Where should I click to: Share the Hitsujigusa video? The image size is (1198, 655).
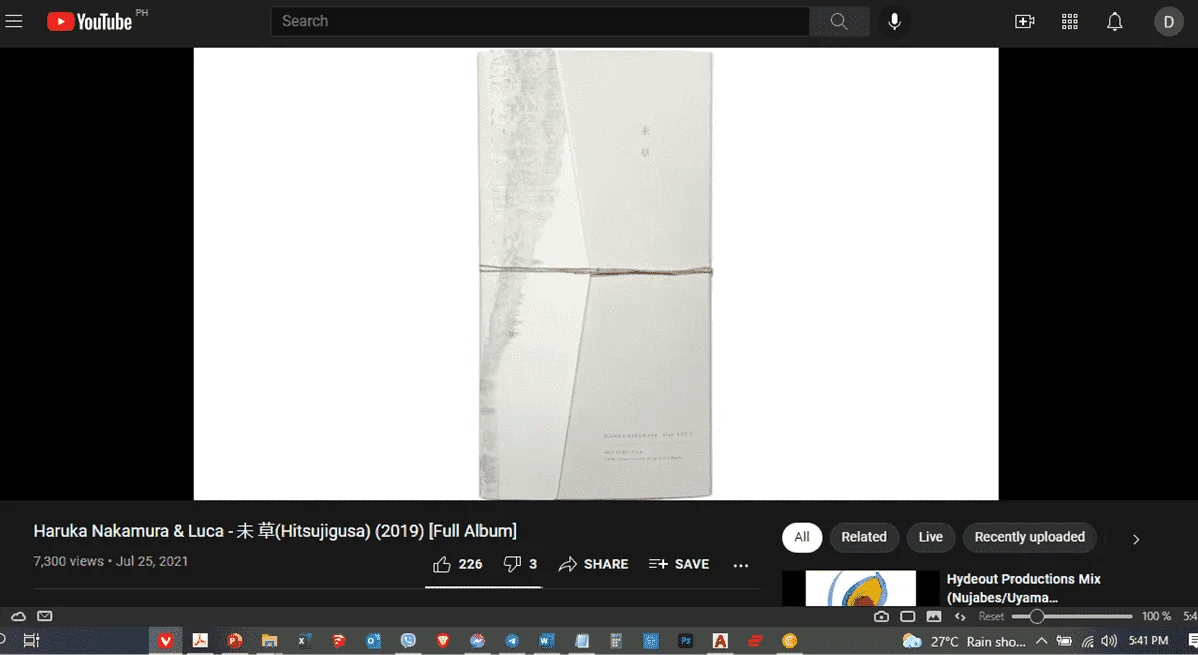coord(594,564)
